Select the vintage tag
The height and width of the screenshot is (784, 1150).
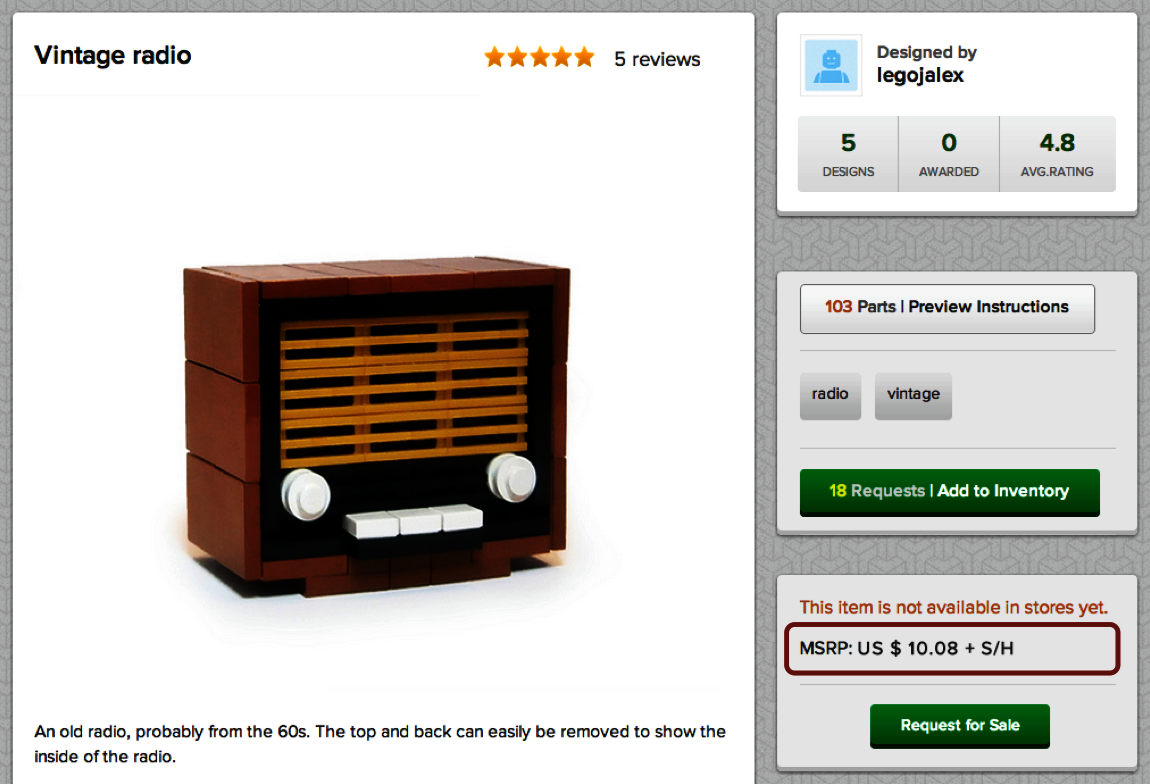[x=913, y=395]
